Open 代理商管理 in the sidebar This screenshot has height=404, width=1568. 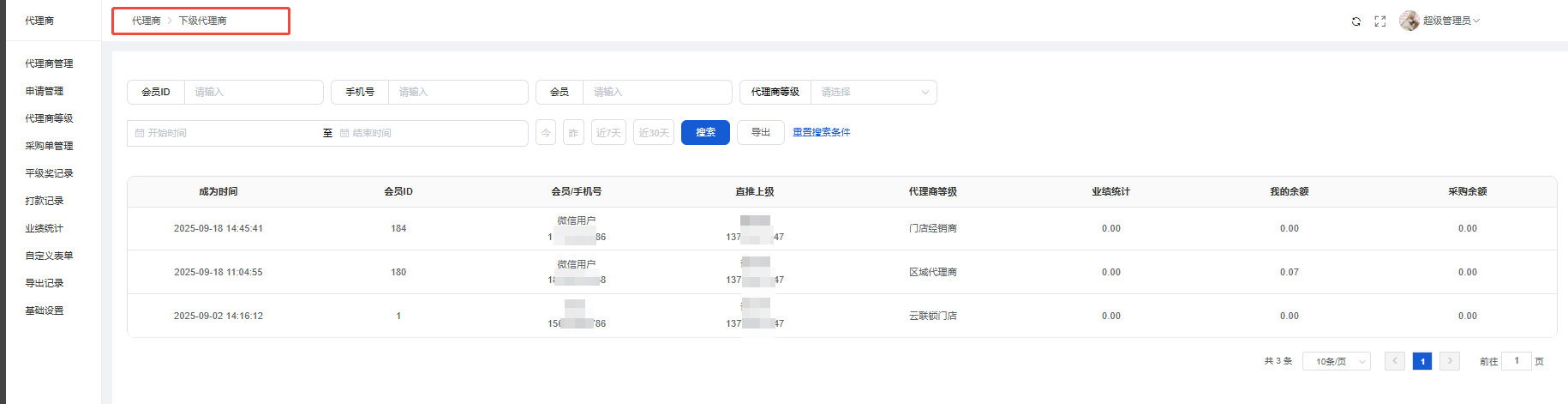[49, 63]
